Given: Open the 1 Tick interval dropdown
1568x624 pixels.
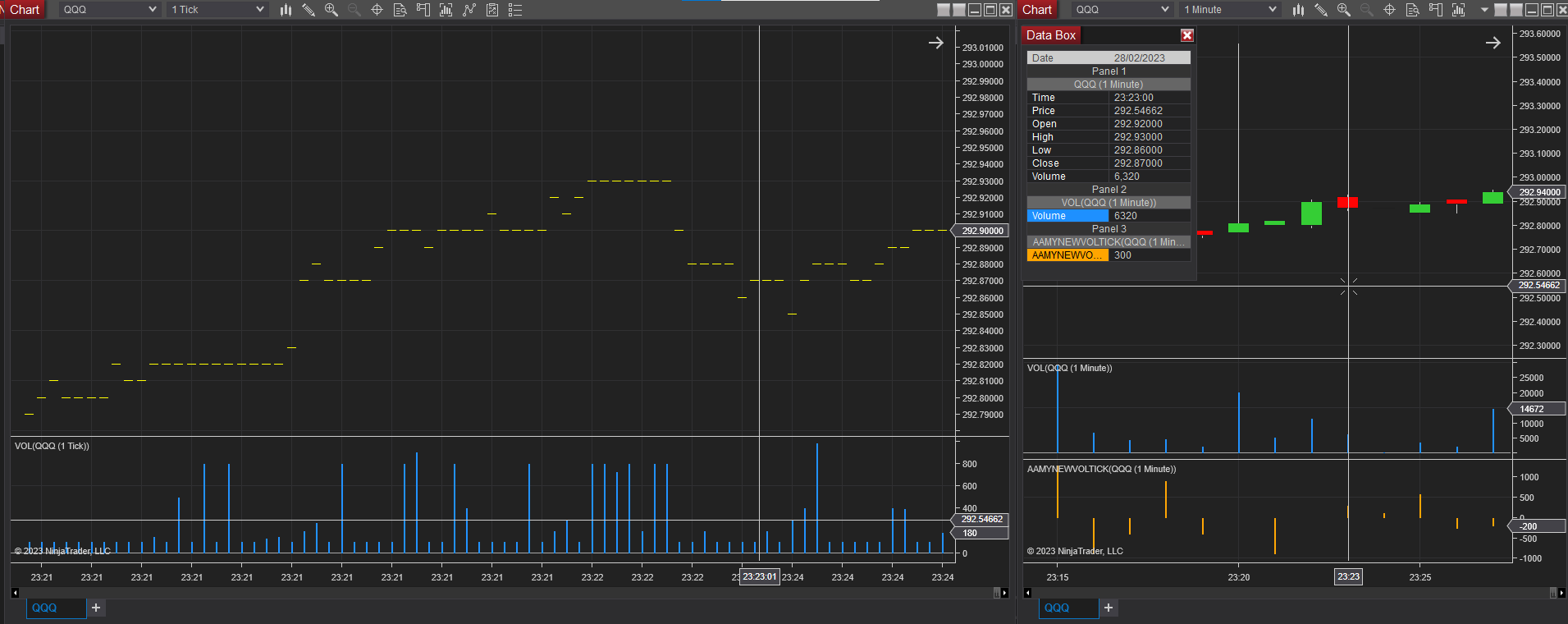Looking at the screenshot, I should pos(217,10).
